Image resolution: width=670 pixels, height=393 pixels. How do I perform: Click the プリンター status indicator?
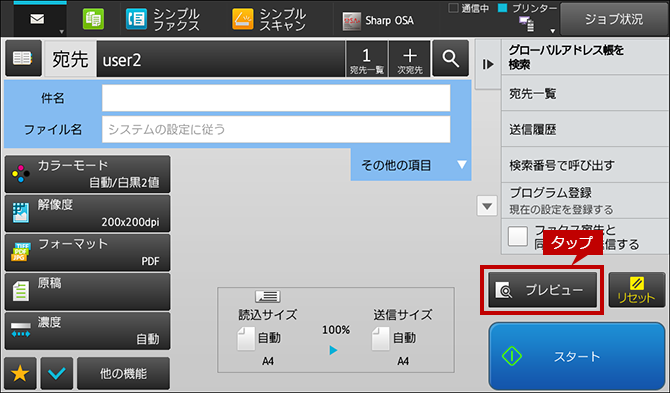(x=528, y=8)
